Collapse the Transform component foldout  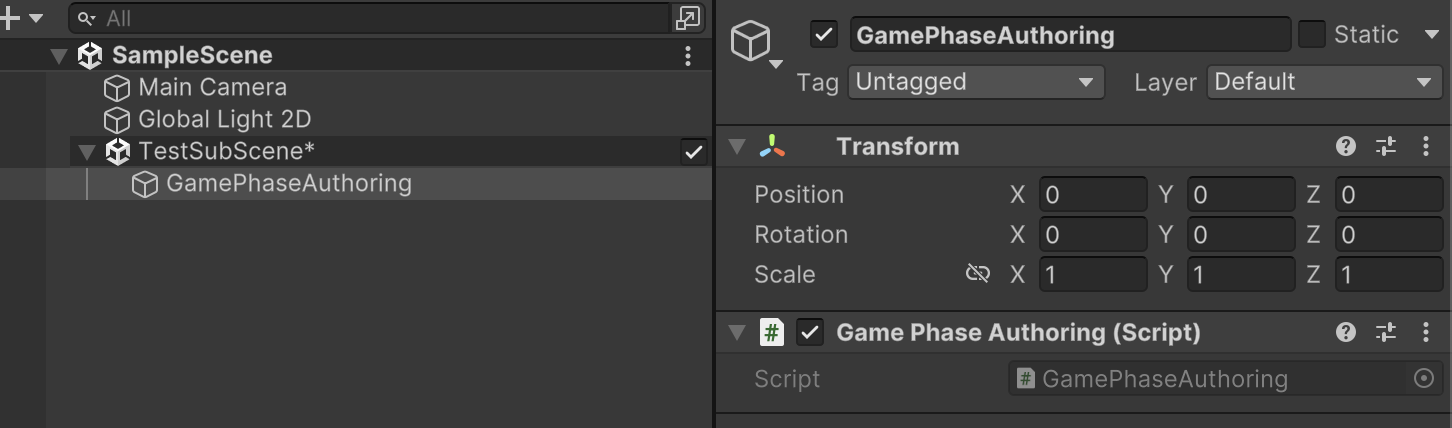738,147
